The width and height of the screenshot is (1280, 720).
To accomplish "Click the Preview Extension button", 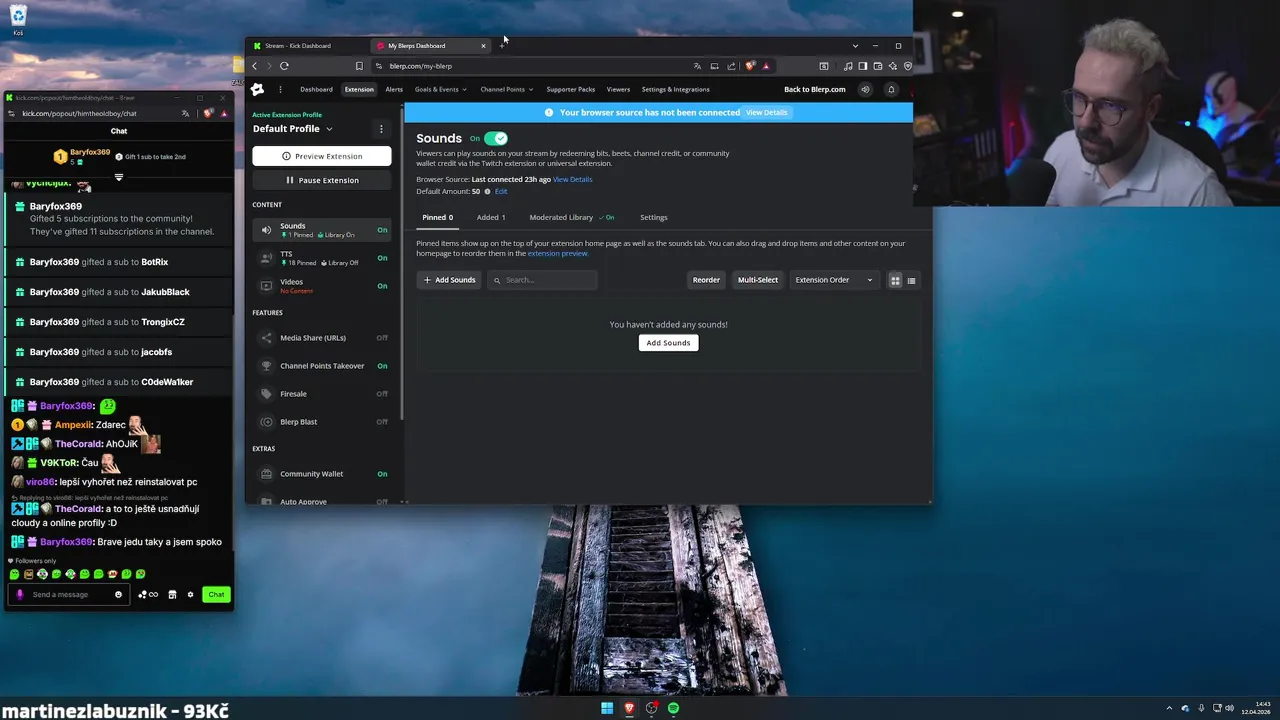I will coord(322,156).
